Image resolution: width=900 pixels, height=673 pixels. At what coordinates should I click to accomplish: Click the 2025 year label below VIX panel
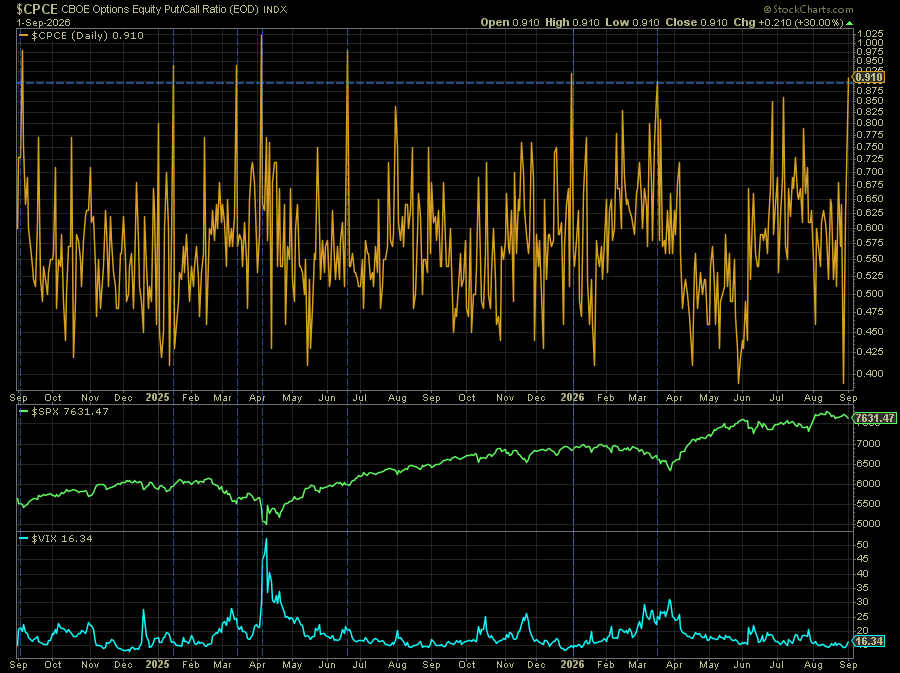tap(157, 664)
